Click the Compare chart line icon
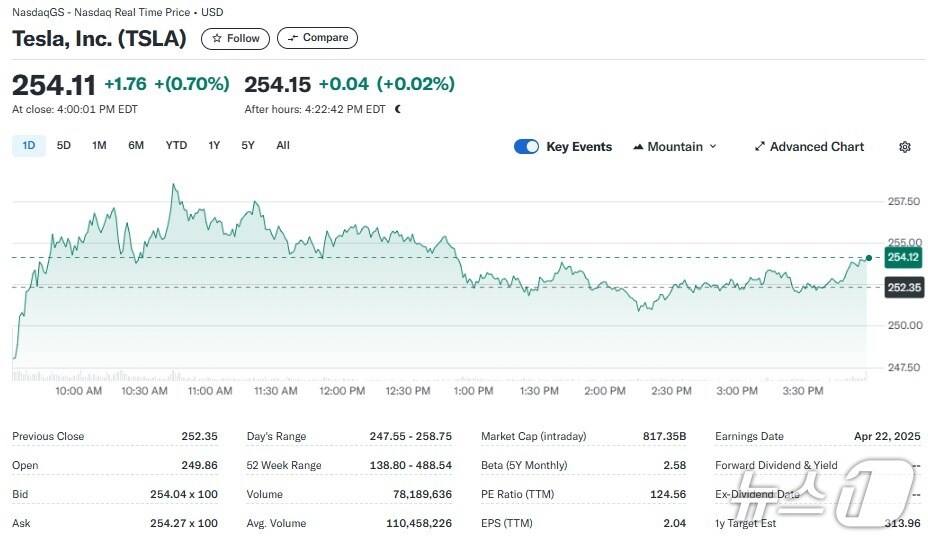 click(x=293, y=38)
